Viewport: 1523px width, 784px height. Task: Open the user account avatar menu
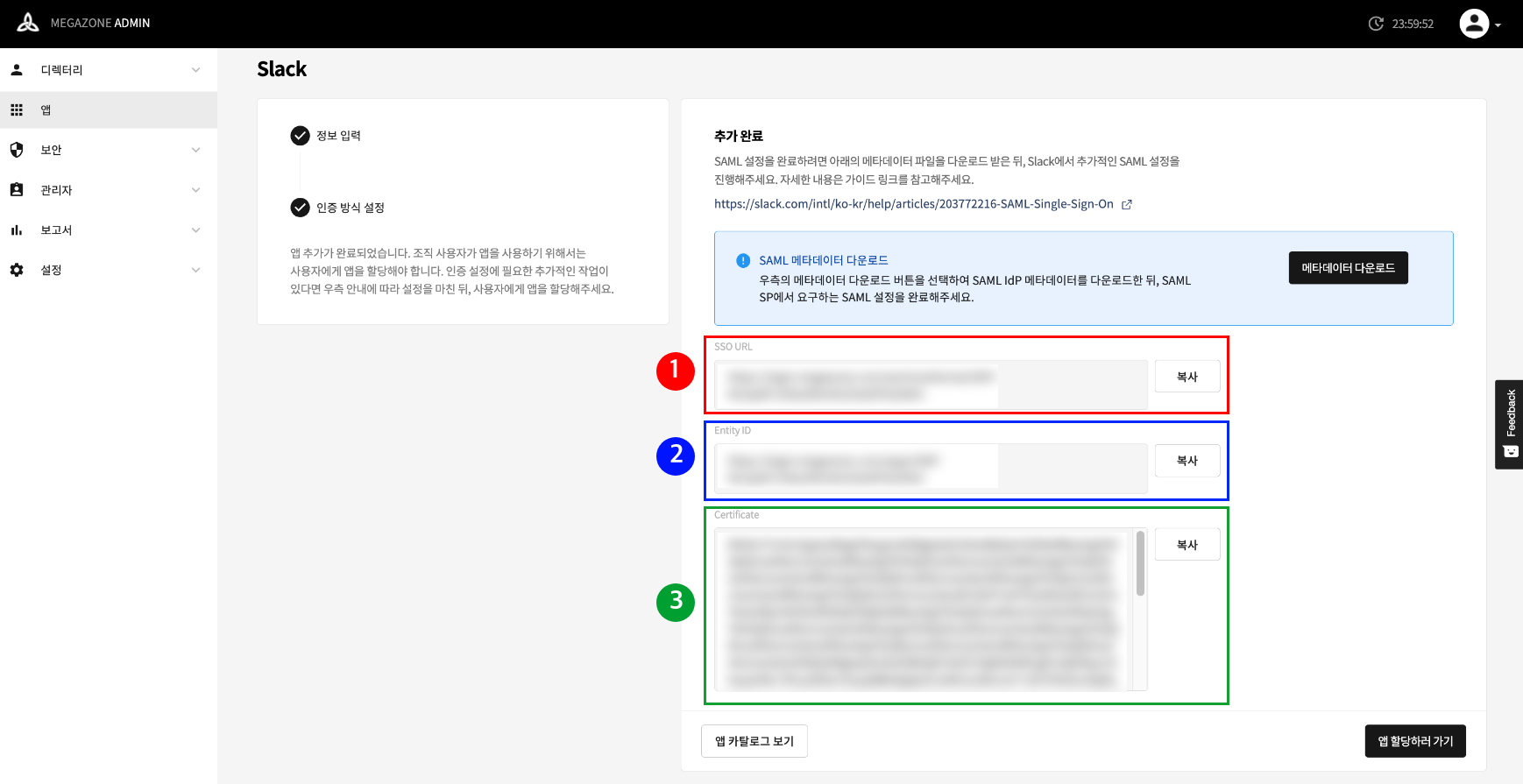(x=1474, y=24)
